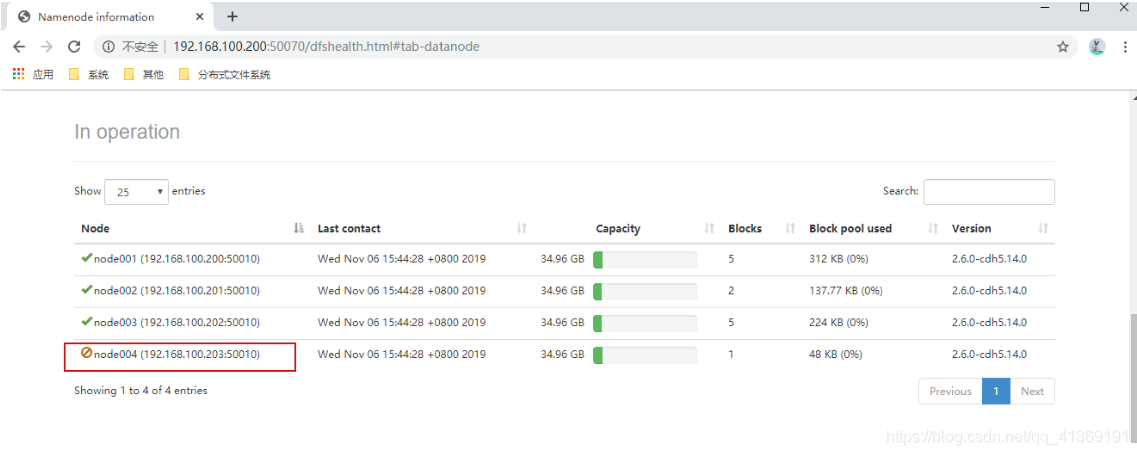Screen dimensions: 1137x455
Task: Switch to the Namenode information tab
Action: pos(108,17)
